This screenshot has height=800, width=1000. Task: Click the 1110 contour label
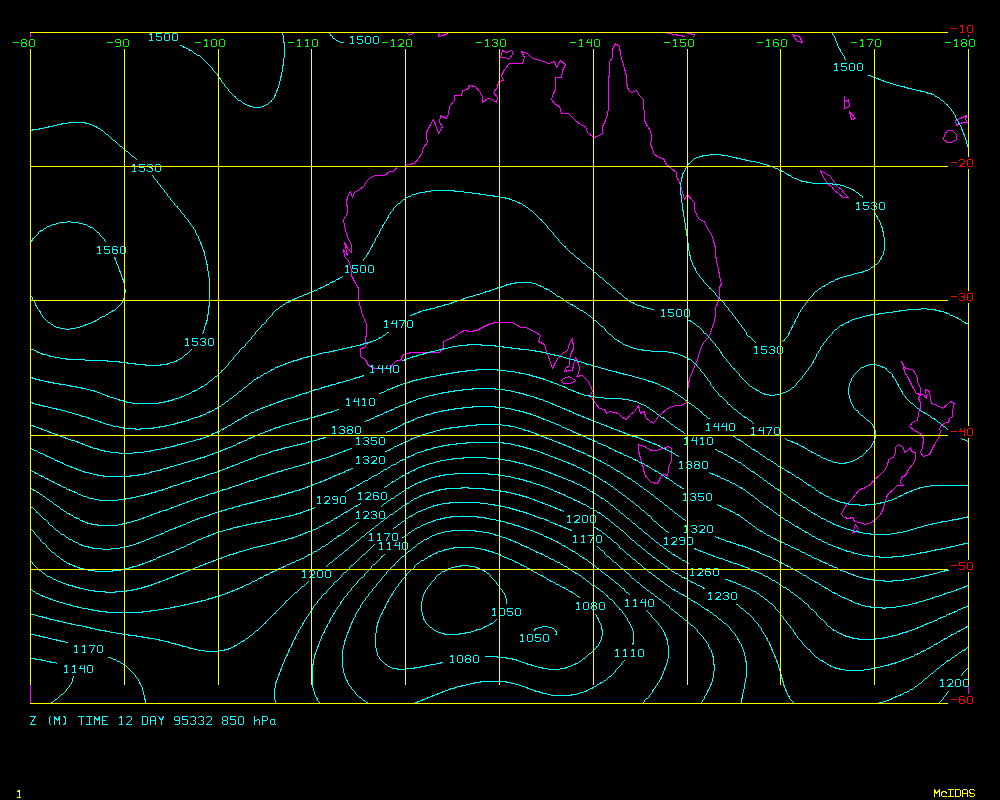pyautogui.click(x=629, y=653)
